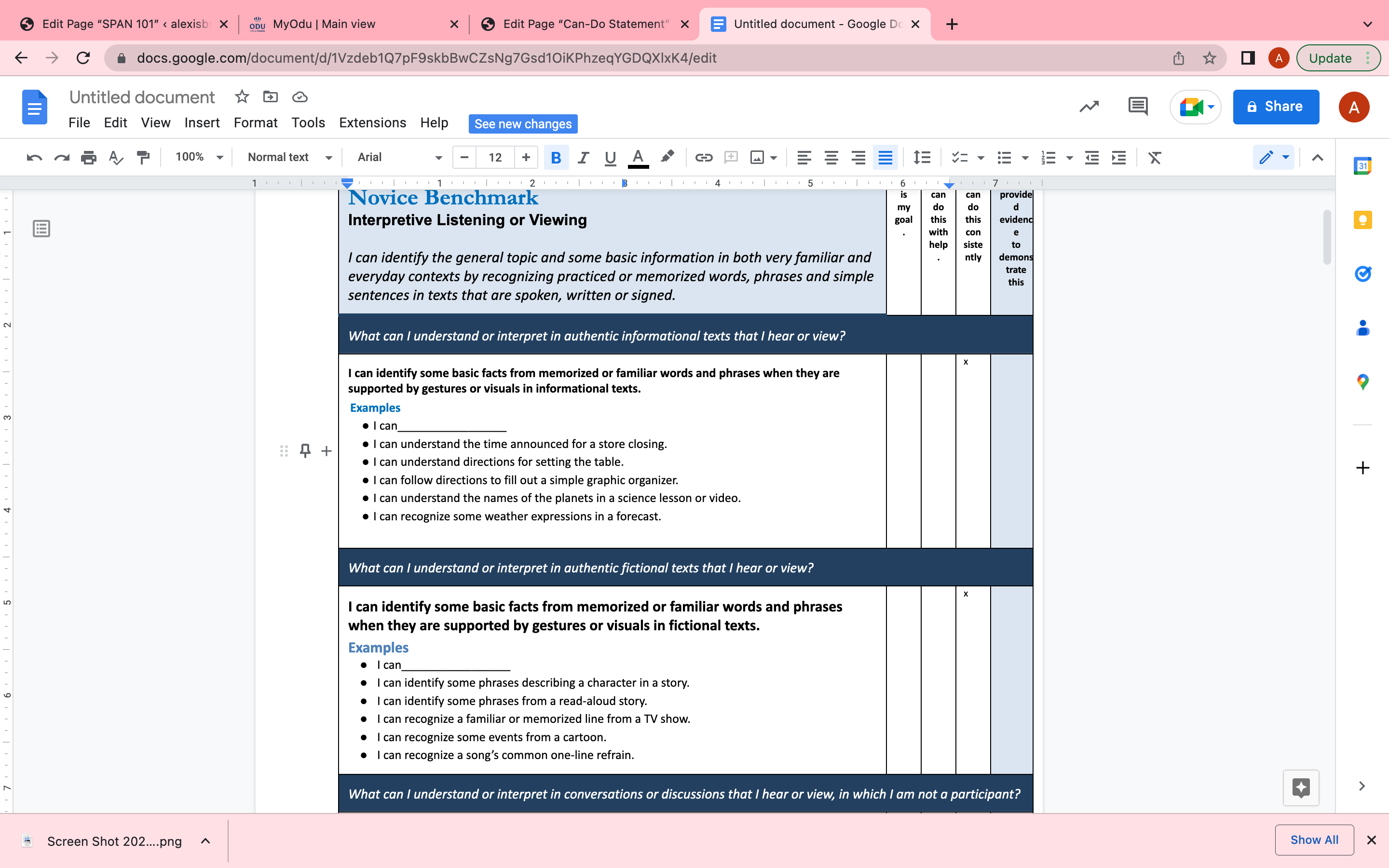Open the Extensions menu
Image resolution: width=1389 pixels, height=868 pixels.
[x=372, y=123]
